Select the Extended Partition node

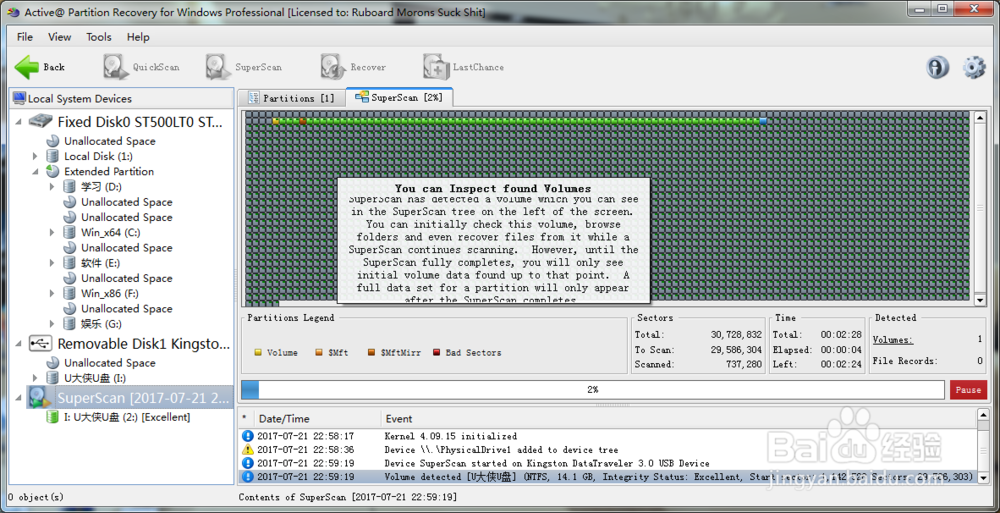109,172
